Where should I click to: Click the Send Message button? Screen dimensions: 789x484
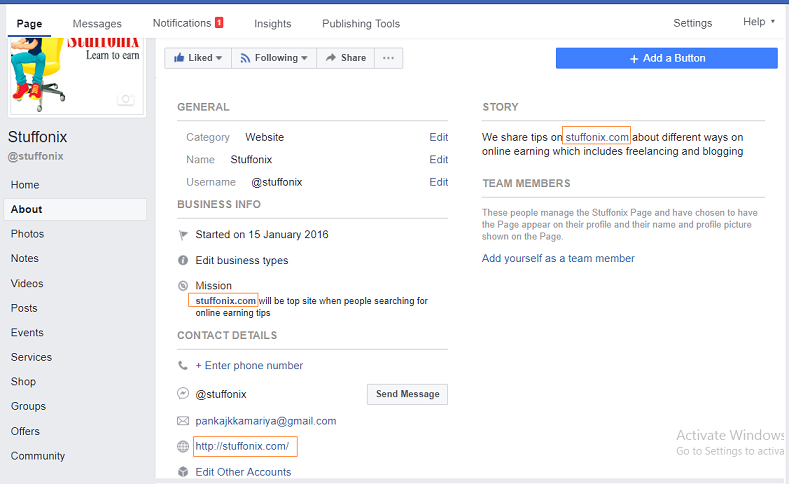408,394
